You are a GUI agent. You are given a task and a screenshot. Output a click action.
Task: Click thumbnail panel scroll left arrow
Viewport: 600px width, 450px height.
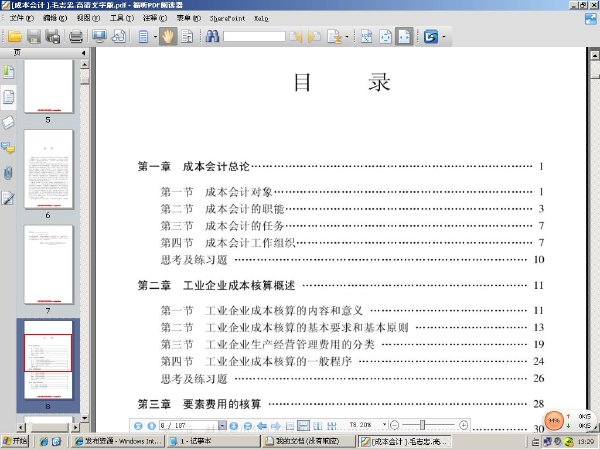21,427
